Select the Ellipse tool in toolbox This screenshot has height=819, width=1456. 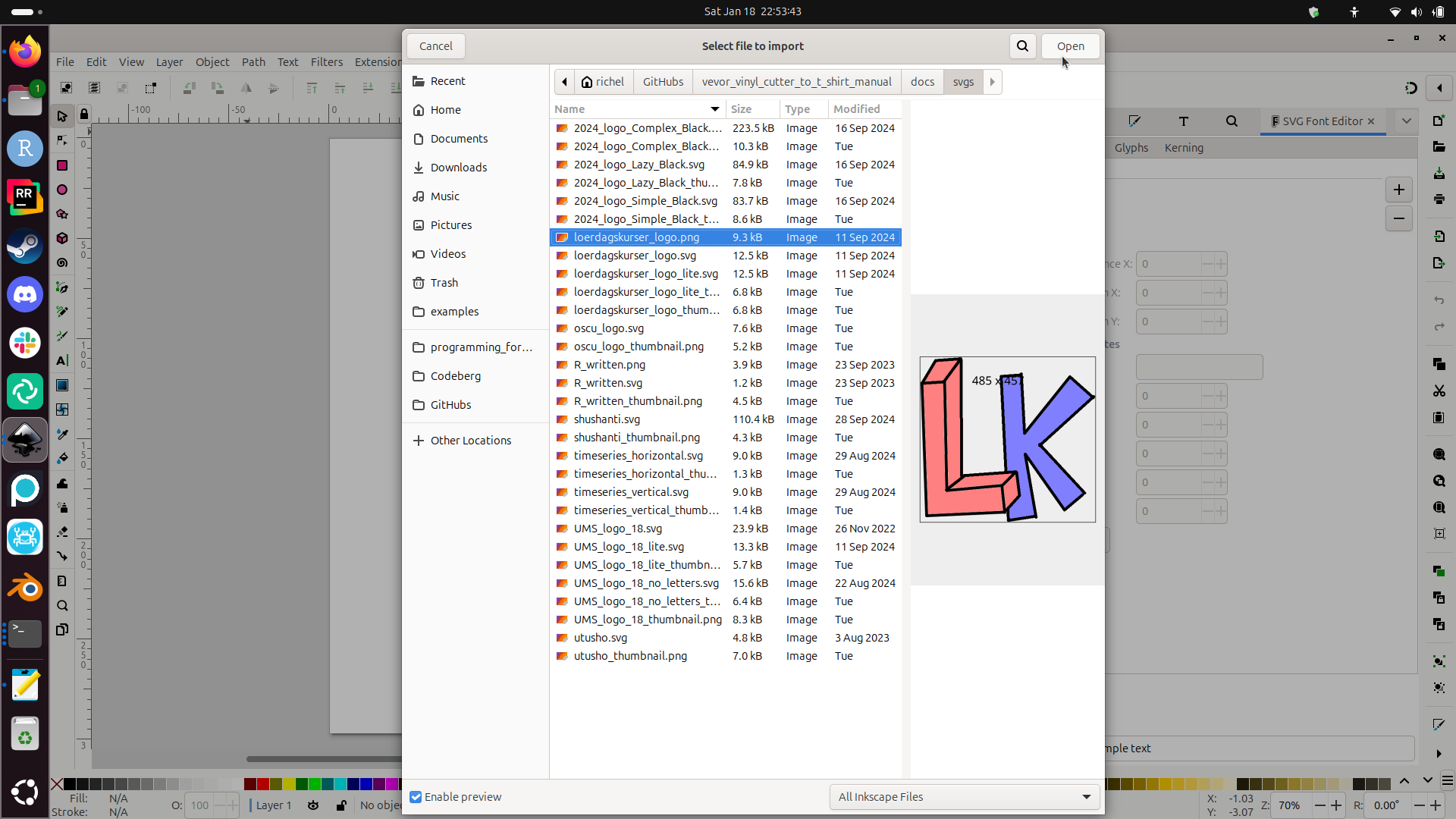pyautogui.click(x=62, y=190)
